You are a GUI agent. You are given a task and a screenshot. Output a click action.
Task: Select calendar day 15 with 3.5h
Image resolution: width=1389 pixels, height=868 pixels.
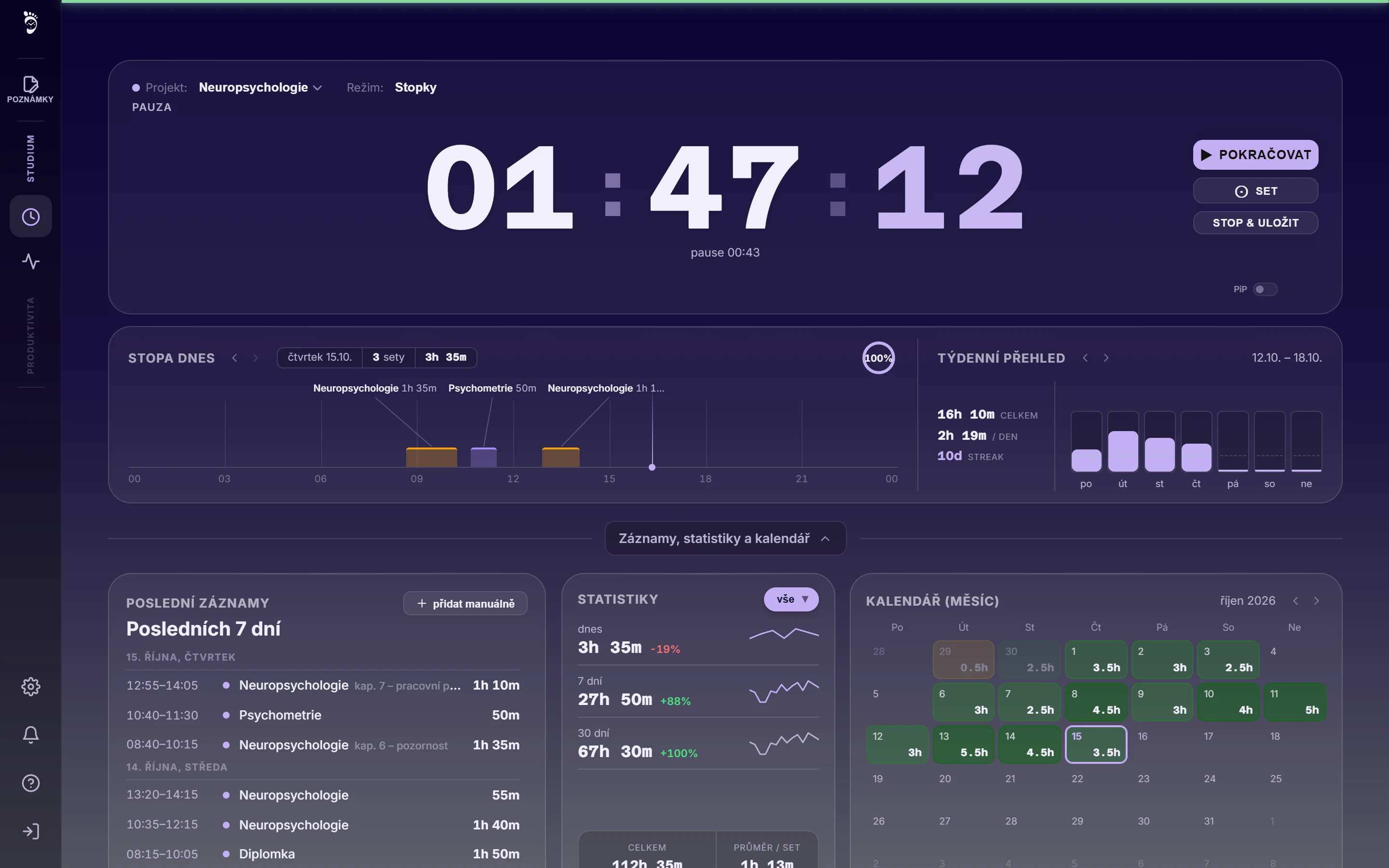[1096, 745]
